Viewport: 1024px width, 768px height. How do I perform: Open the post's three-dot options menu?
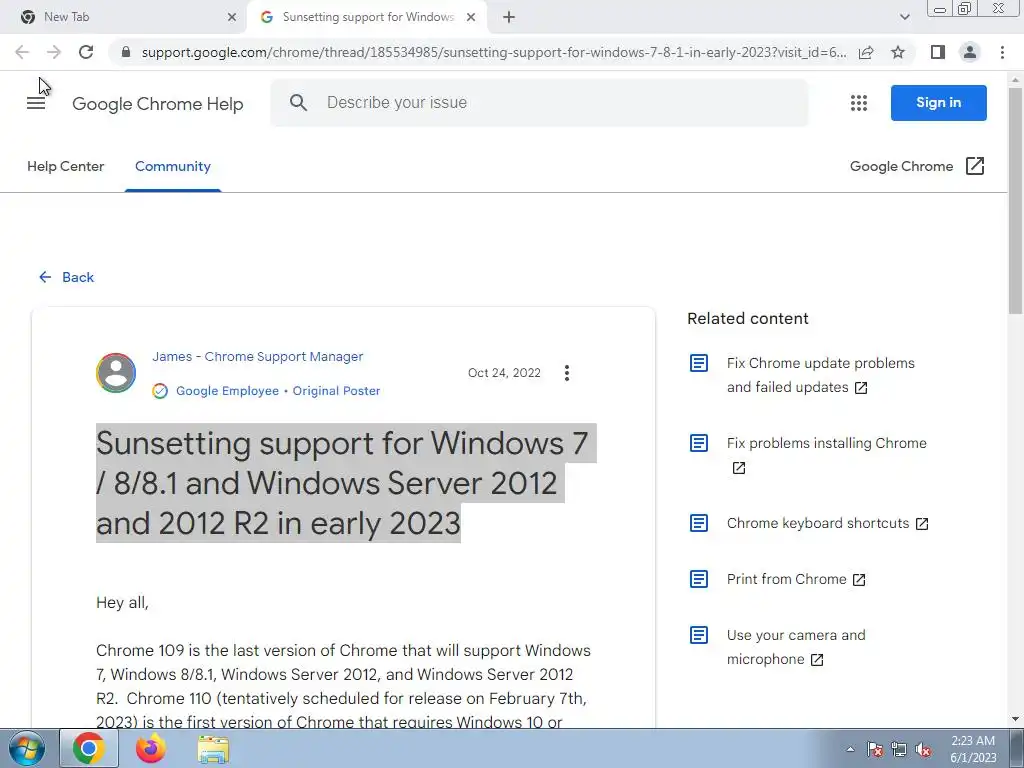click(x=567, y=373)
